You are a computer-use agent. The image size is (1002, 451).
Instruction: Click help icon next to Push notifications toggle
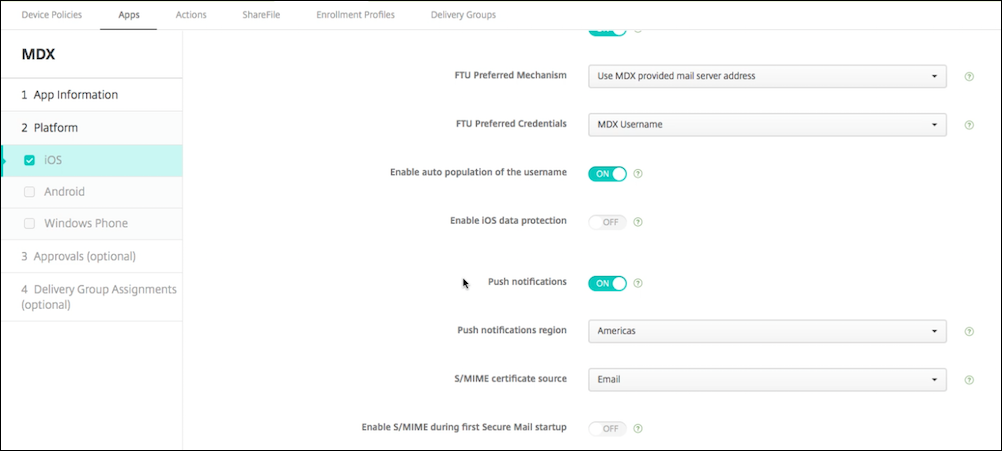(638, 283)
